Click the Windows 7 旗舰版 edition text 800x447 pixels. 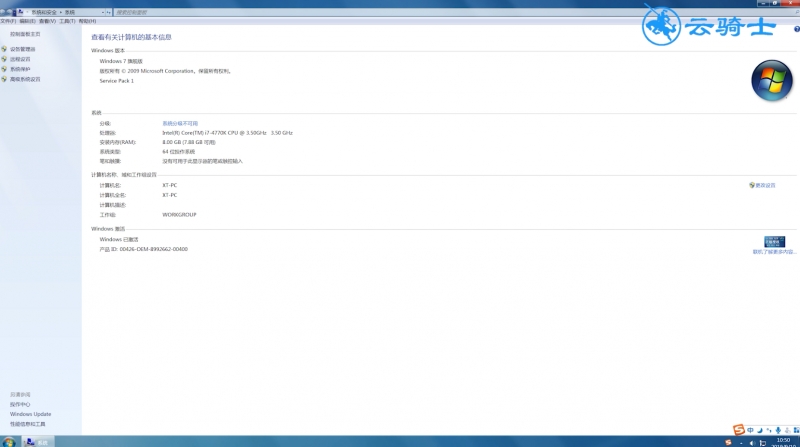coord(121,61)
